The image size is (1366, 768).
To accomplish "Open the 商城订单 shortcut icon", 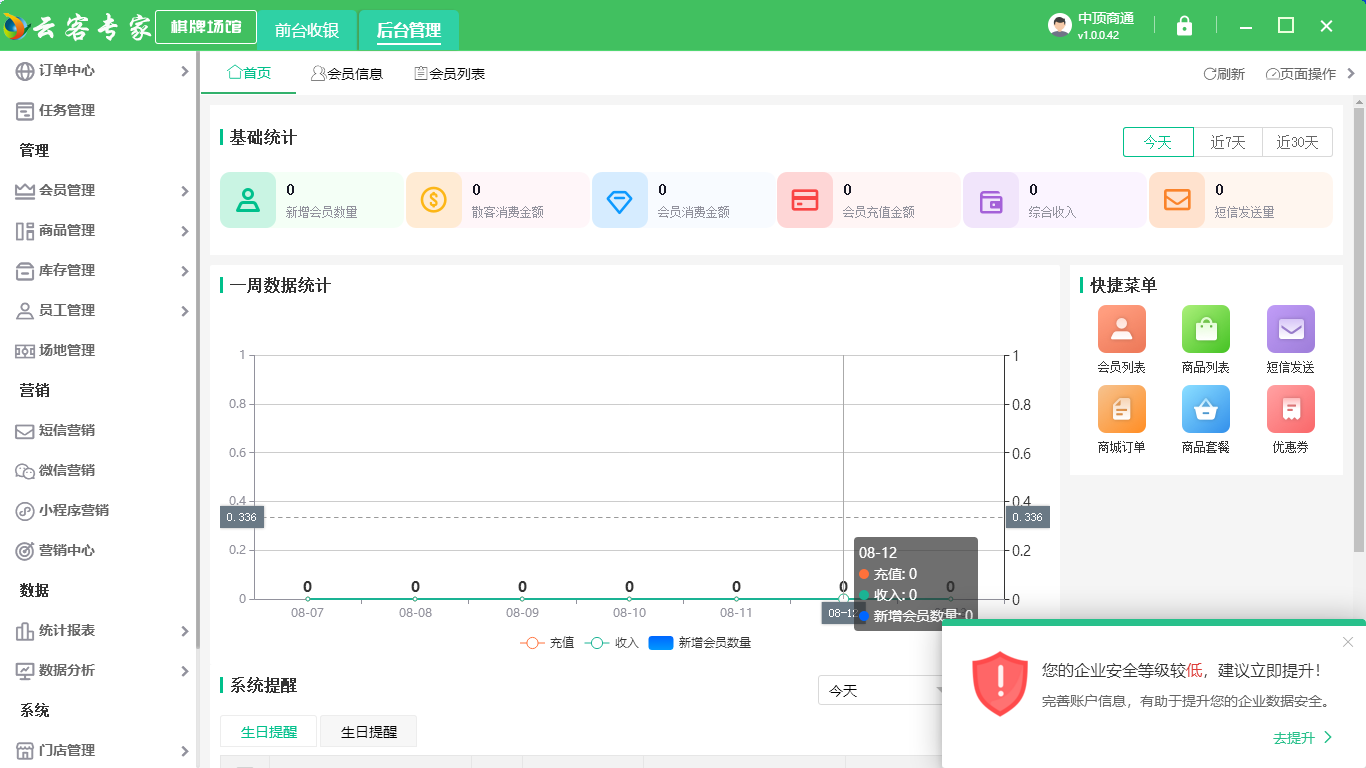I will click(x=1121, y=409).
